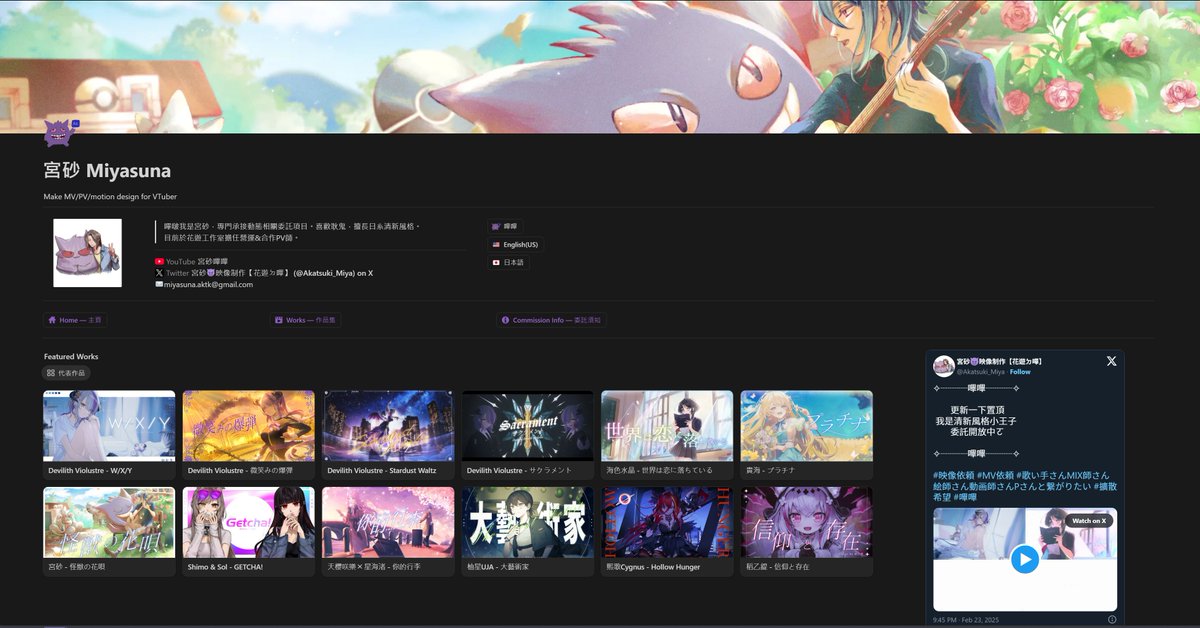
Task: Click the YouTube icon in profile links
Action: [x=159, y=261]
